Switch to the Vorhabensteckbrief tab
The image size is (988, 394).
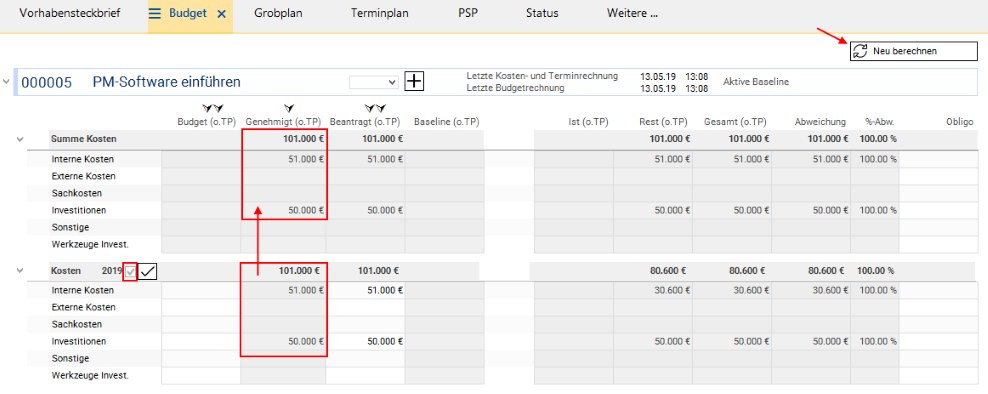click(x=69, y=13)
